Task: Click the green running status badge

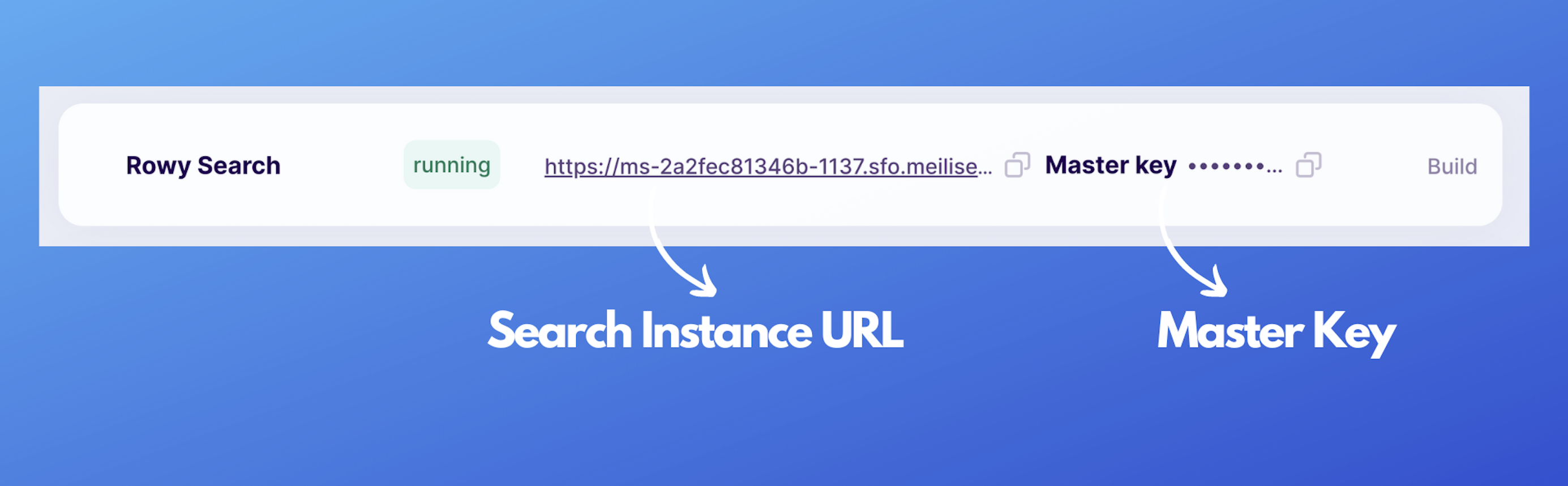Action: point(452,165)
